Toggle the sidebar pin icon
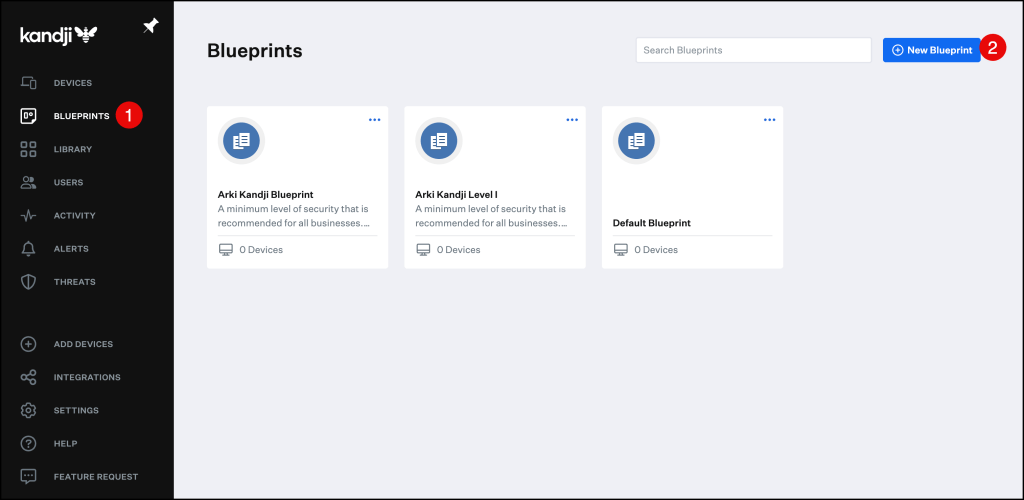The height and width of the screenshot is (500, 1024). pyautogui.click(x=151, y=26)
